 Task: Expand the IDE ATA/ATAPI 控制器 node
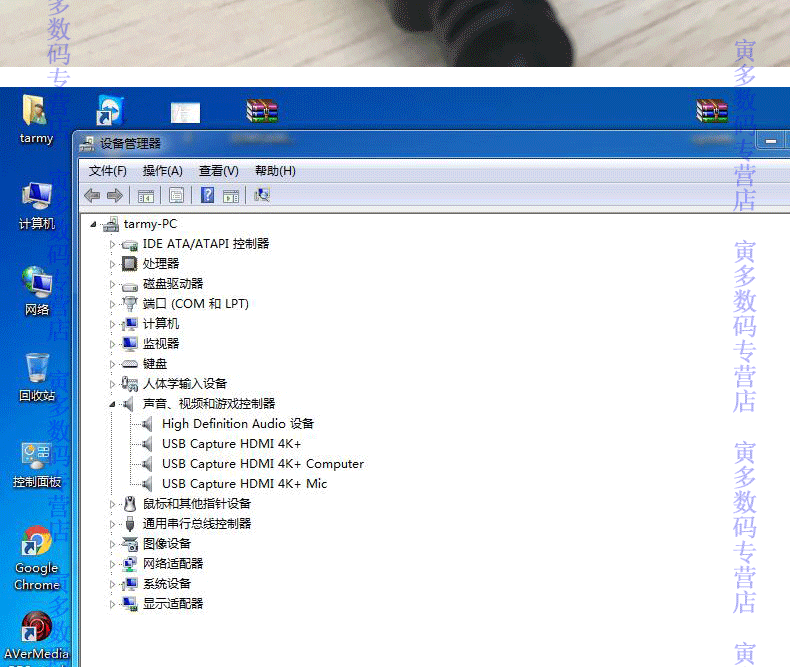click(x=112, y=244)
